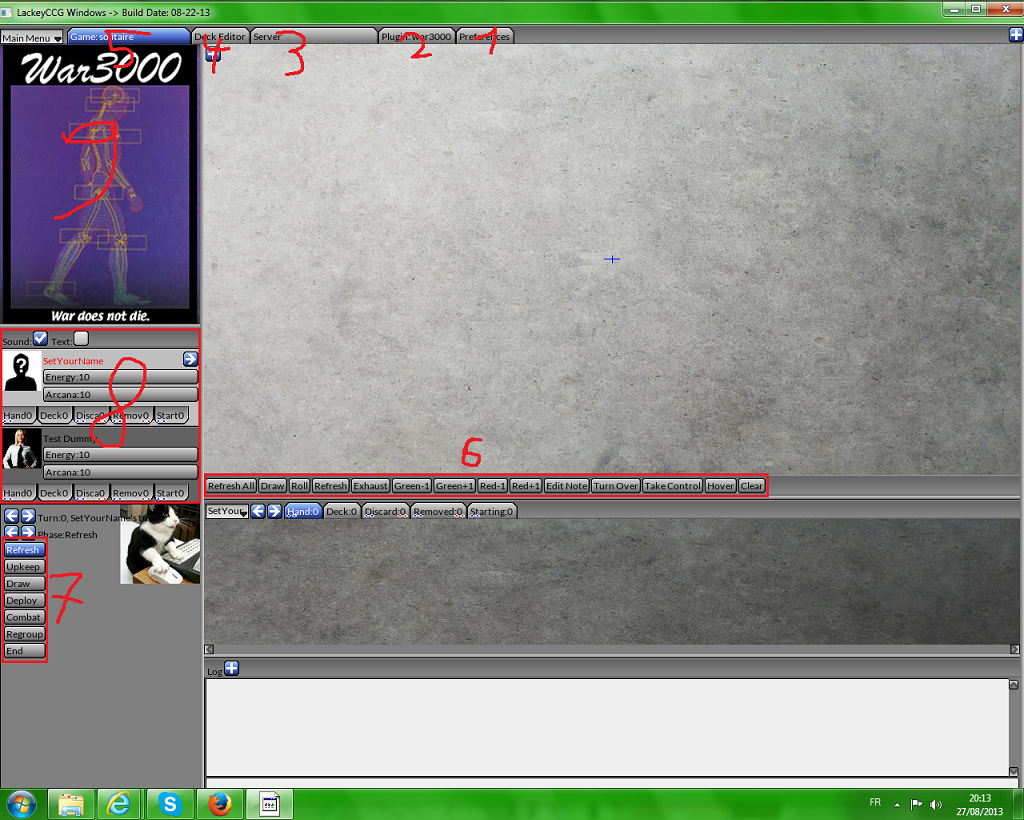Select the Discard:0 tab in the hand panel

coord(385,511)
